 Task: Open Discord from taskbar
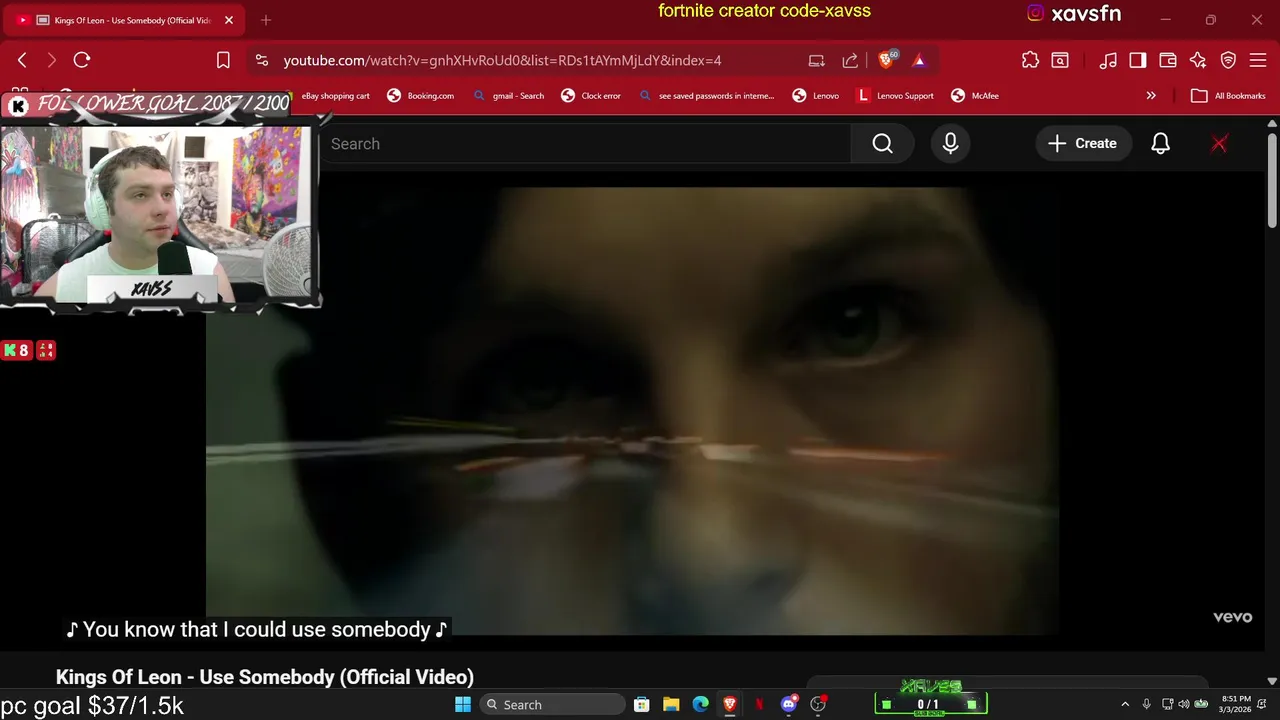789,705
